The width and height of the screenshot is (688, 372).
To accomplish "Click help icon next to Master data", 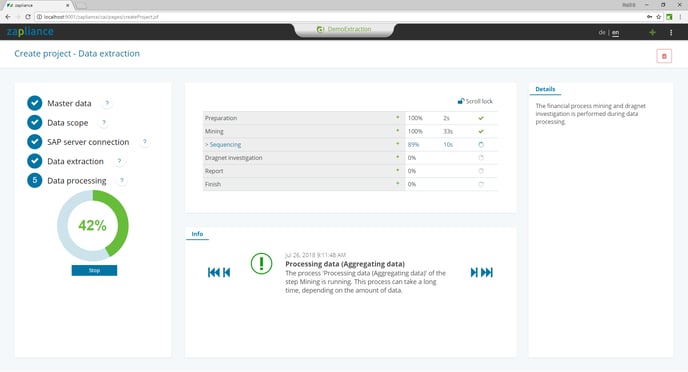I will click(107, 103).
